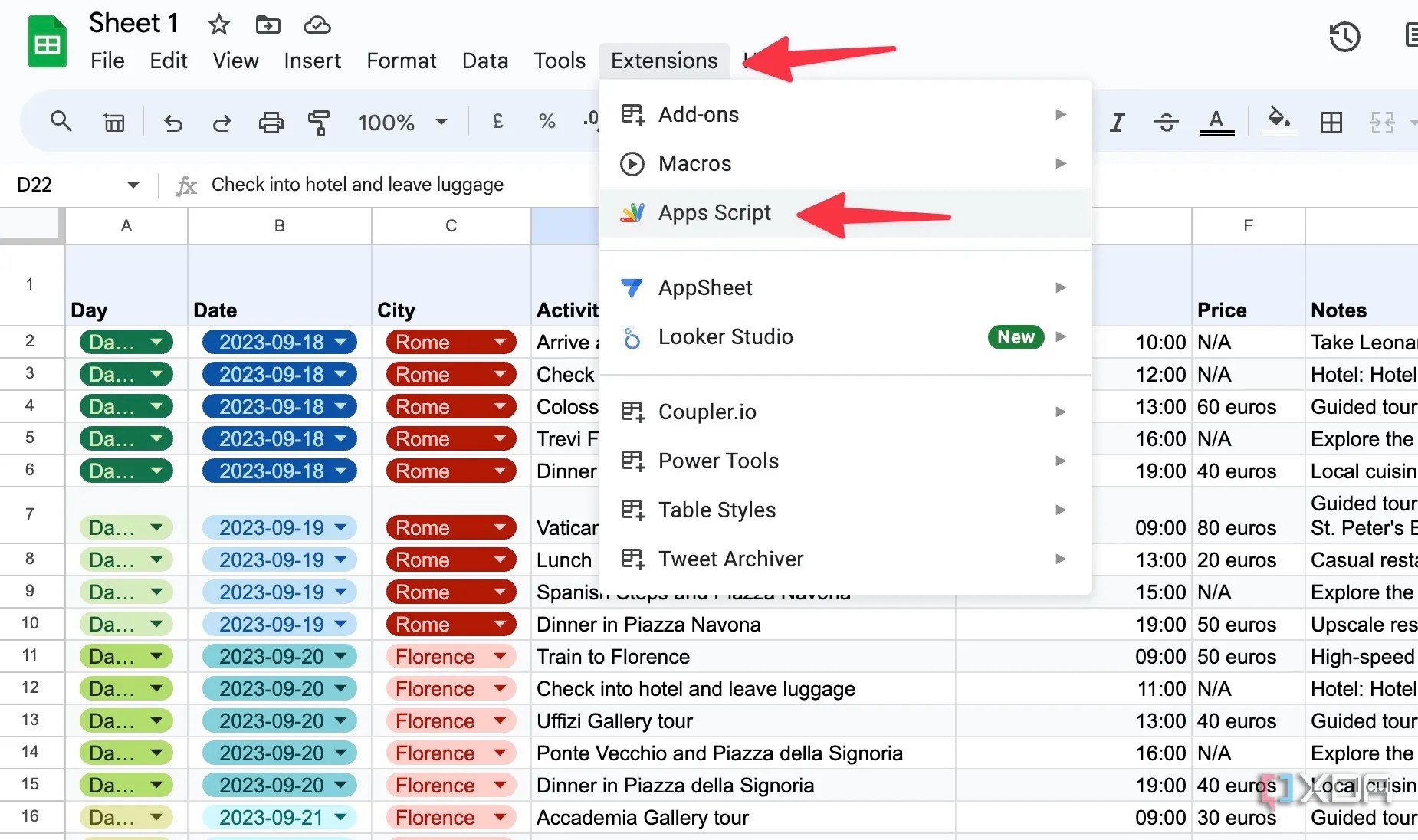This screenshot has height=840, width=1418.
Task: Click the borders grid icon
Action: click(1331, 123)
